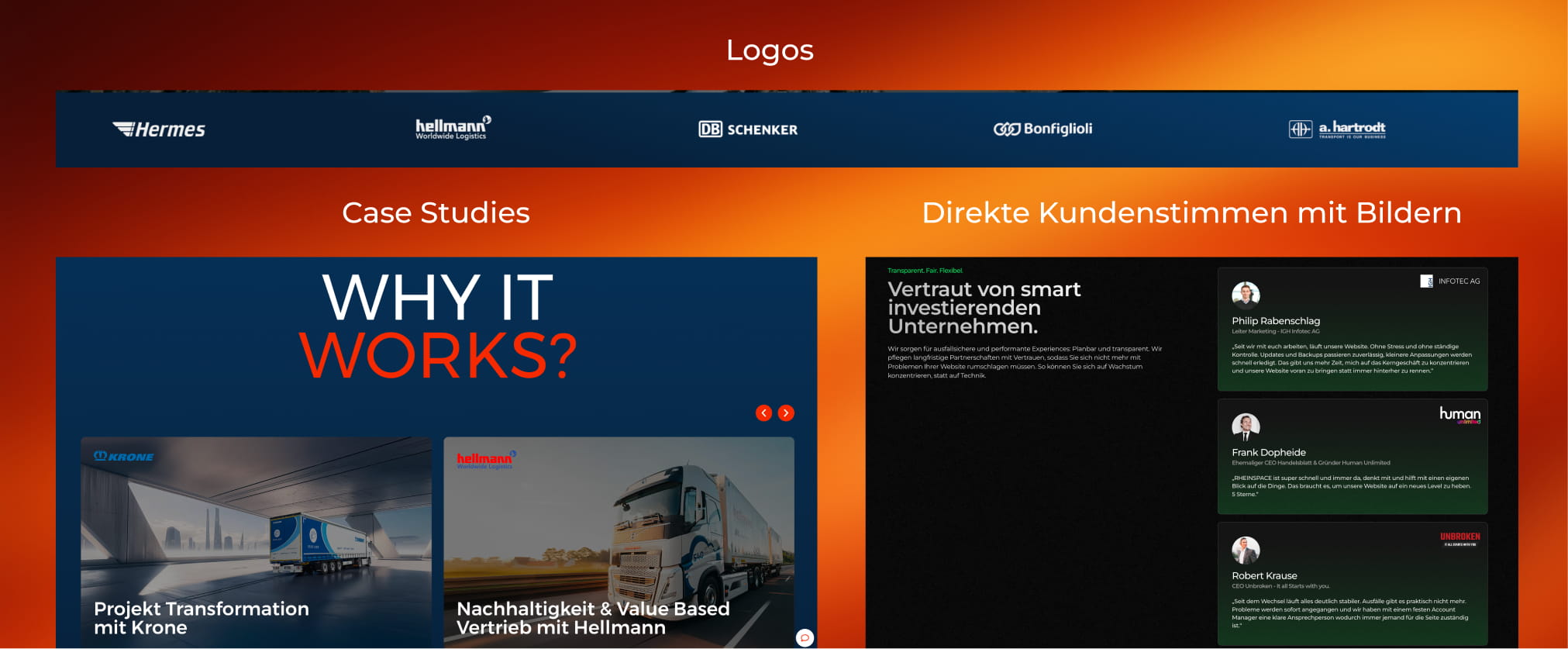Screen dimensions: 1568x649
Task: Click the UNBROKEN logo
Action: pos(1460,539)
